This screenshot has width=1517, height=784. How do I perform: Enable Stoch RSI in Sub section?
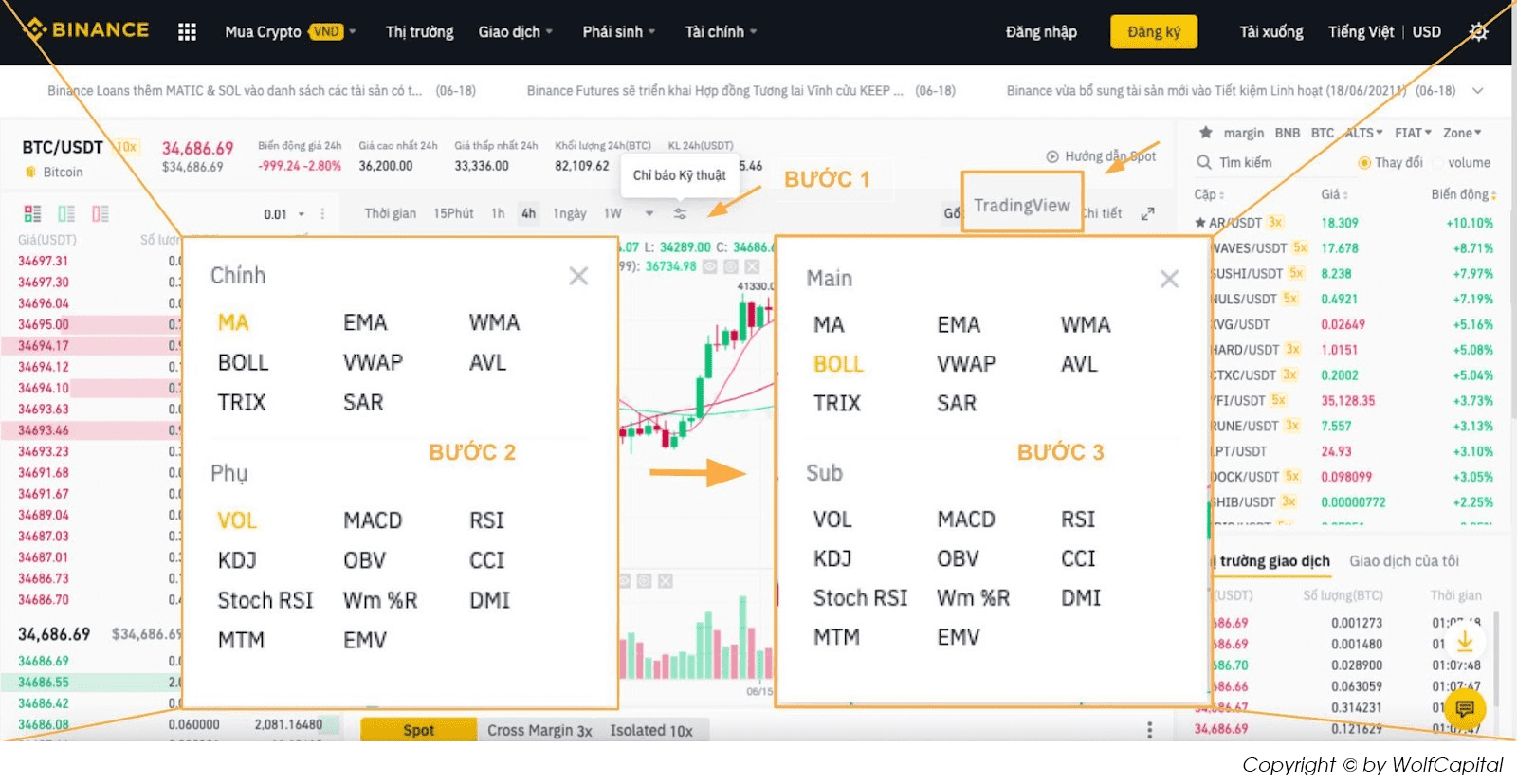coord(860,598)
